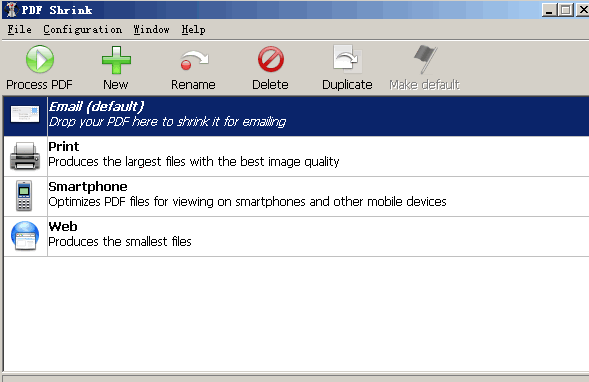Image resolution: width=589 pixels, height=382 pixels.
Task: Select the Web globe preset icon
Action: point(25,236)
